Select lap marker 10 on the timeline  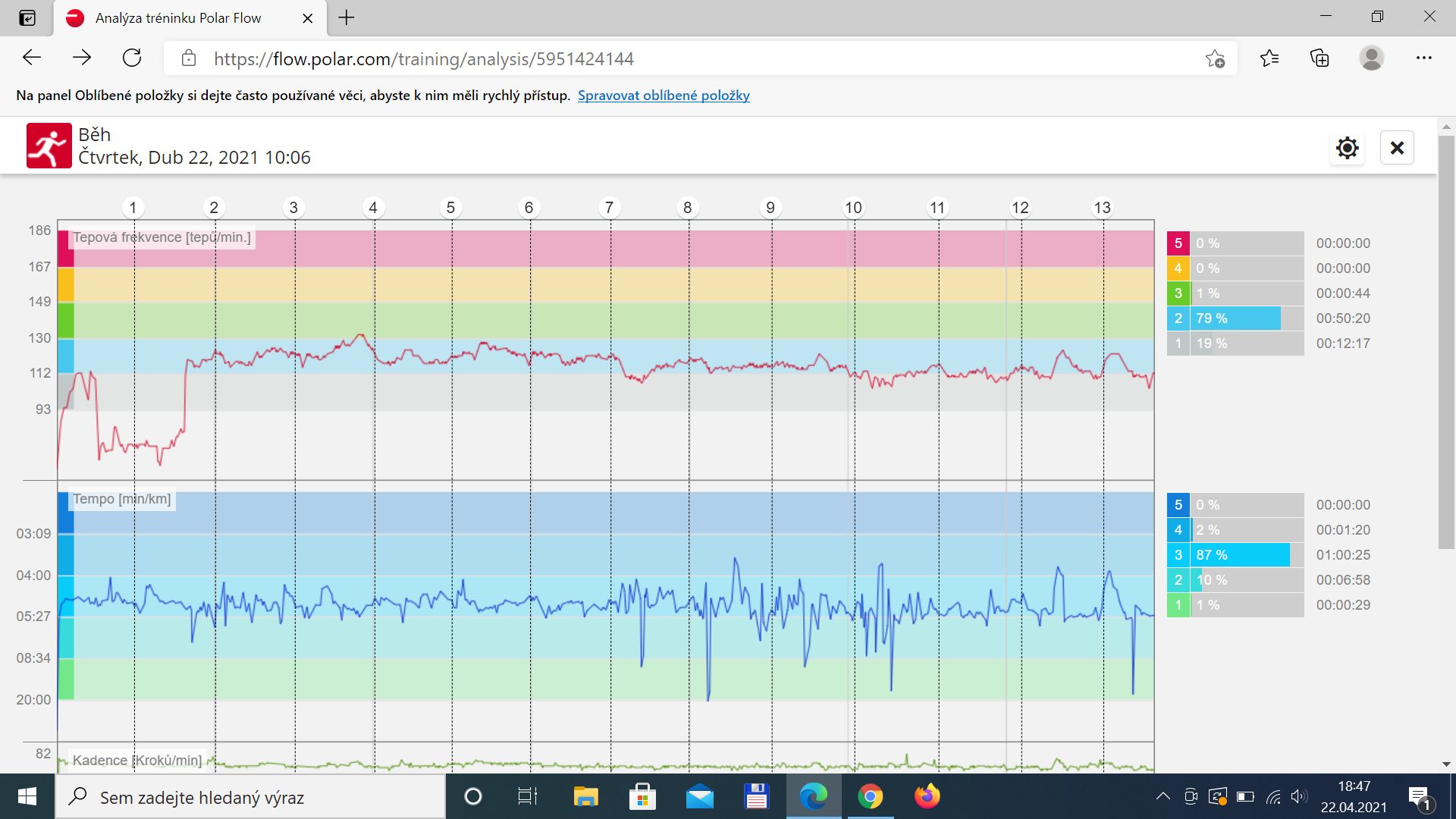[x=853, y=208]
